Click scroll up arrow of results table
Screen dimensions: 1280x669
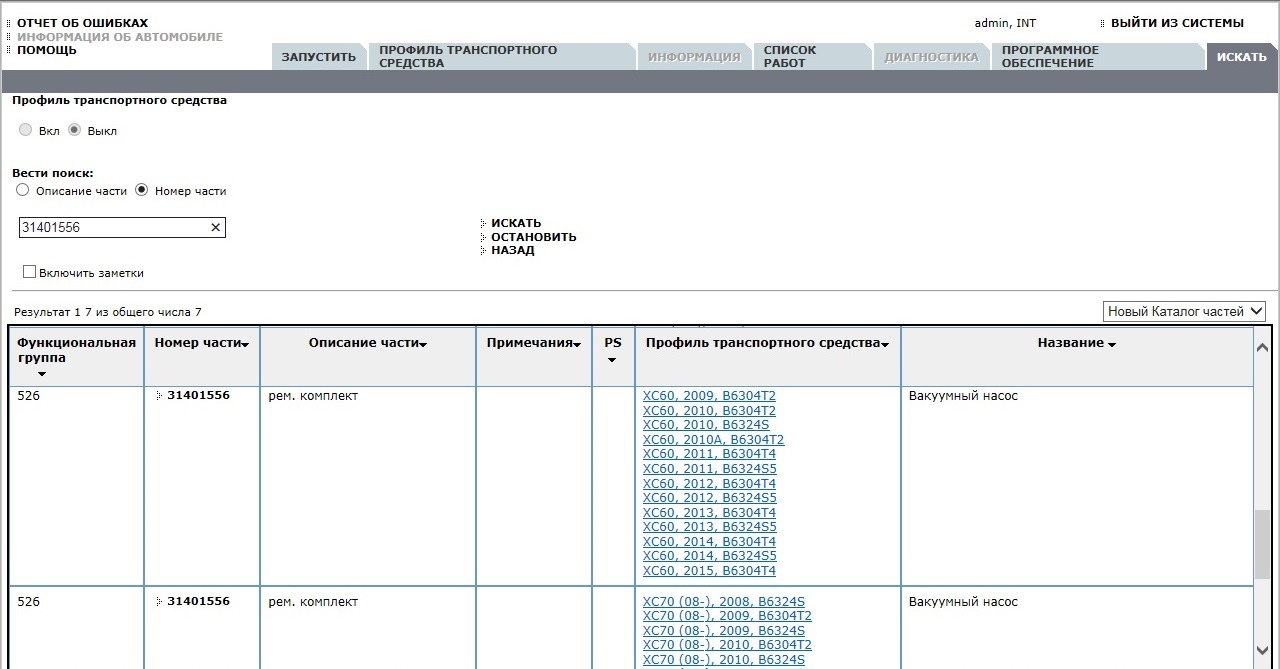(x=1262, y=348)
